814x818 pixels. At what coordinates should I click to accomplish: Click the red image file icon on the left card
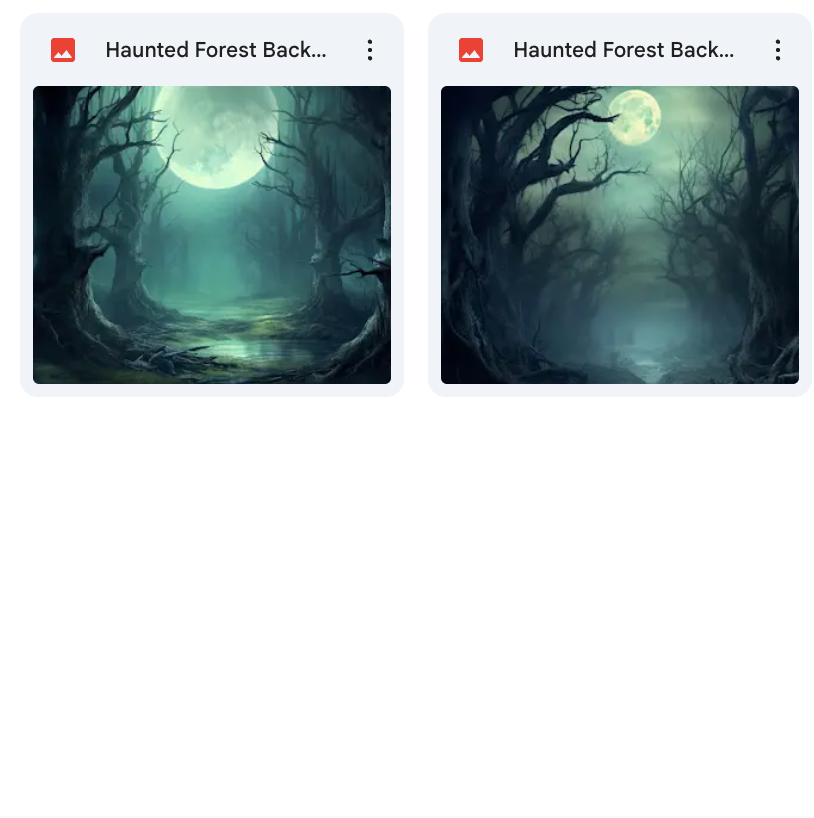click(63, 50)
